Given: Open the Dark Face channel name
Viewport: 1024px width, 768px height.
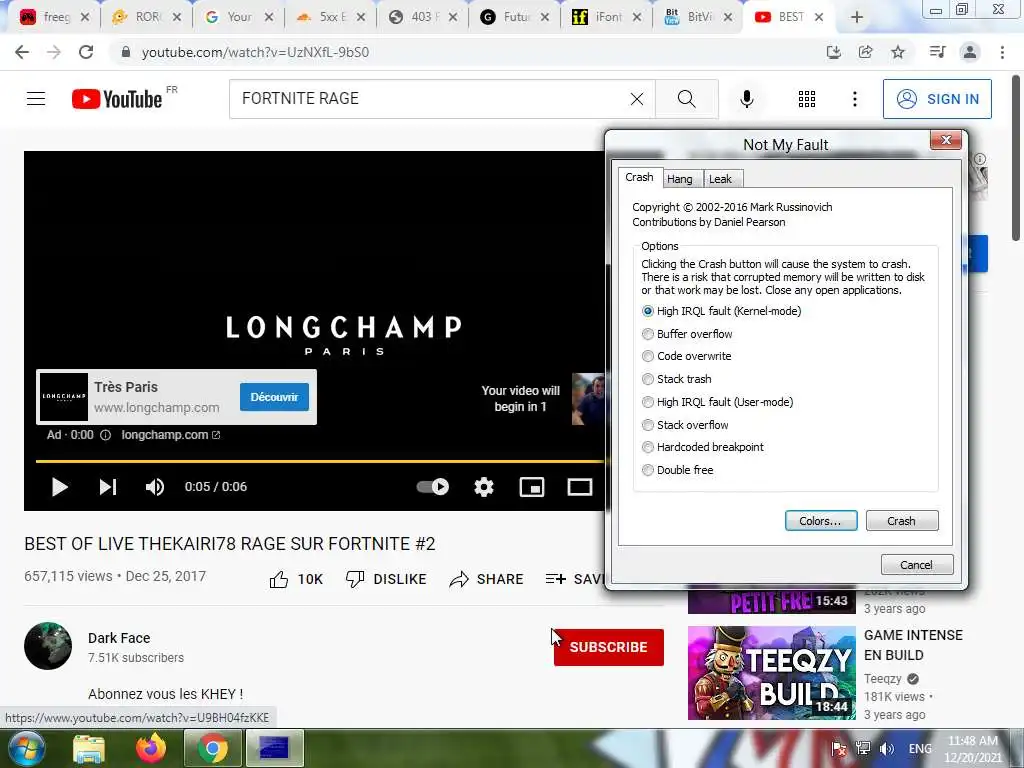Looking at the screenshot, I should tap(119, 638).
